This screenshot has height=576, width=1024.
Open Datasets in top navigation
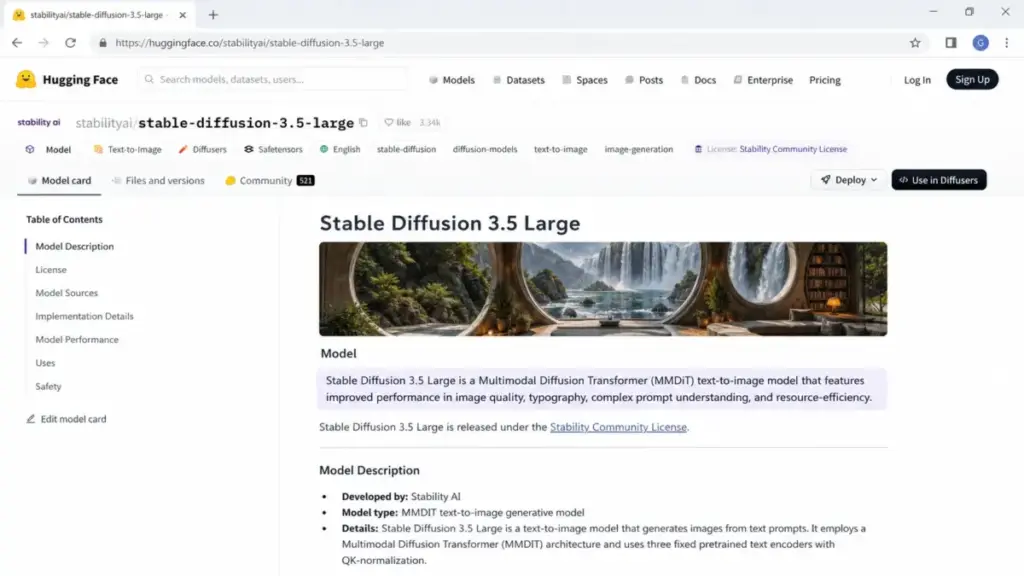point(519,80)
